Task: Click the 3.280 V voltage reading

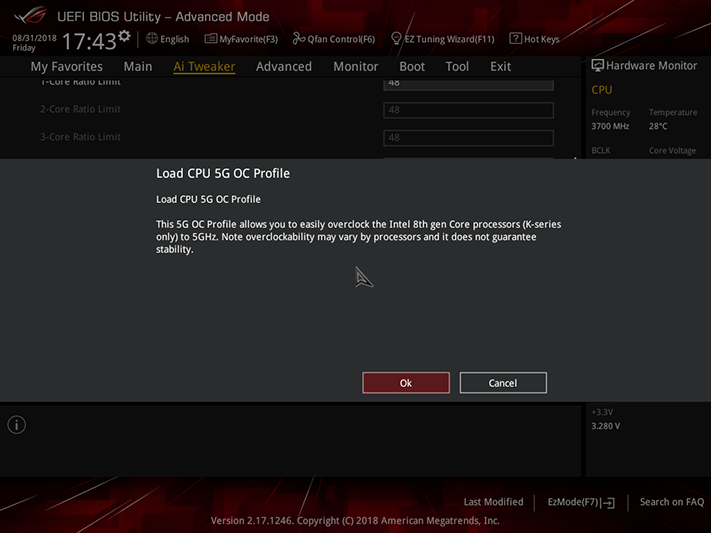Action: click(605, 426)
